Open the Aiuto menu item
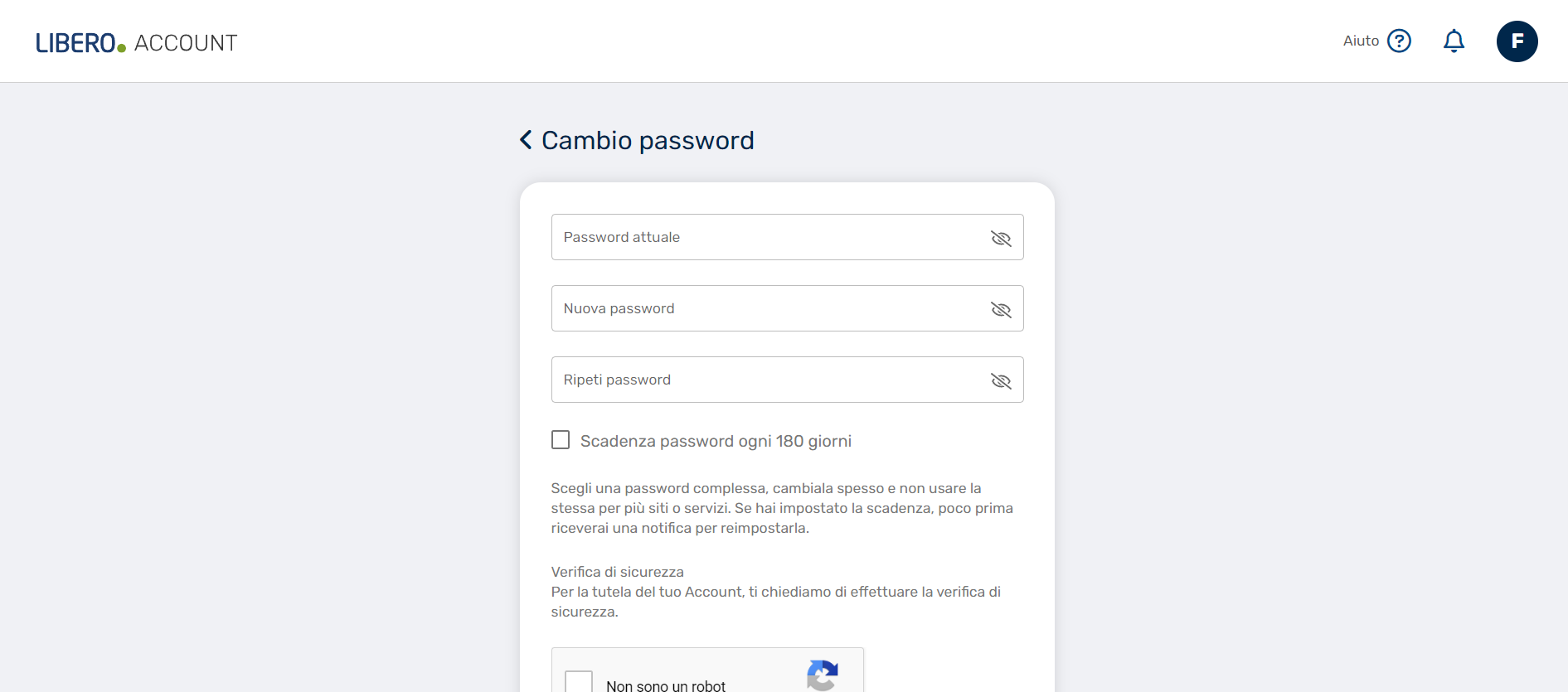 click(x=1360, y=40)
